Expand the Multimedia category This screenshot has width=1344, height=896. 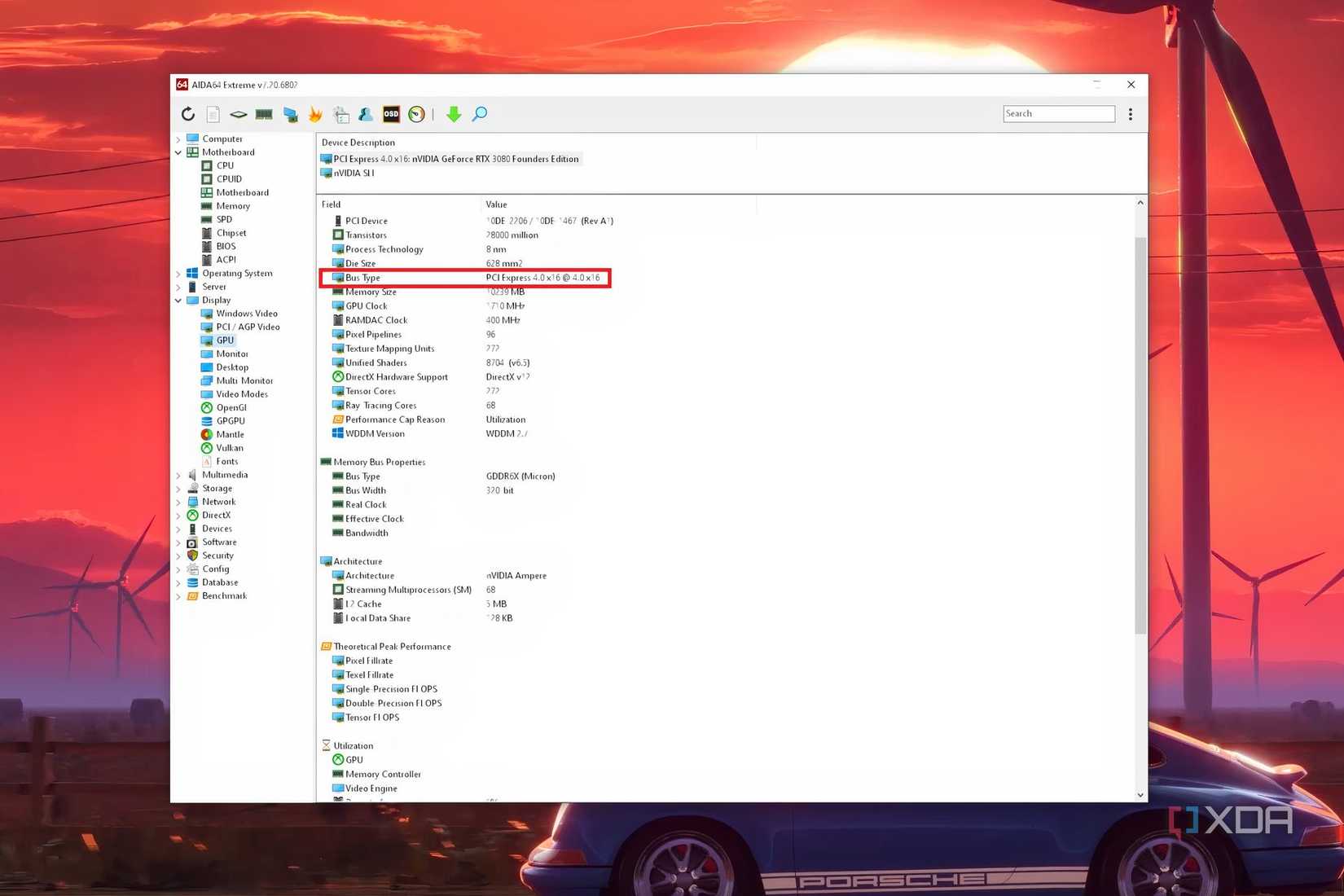click(180, 474)
